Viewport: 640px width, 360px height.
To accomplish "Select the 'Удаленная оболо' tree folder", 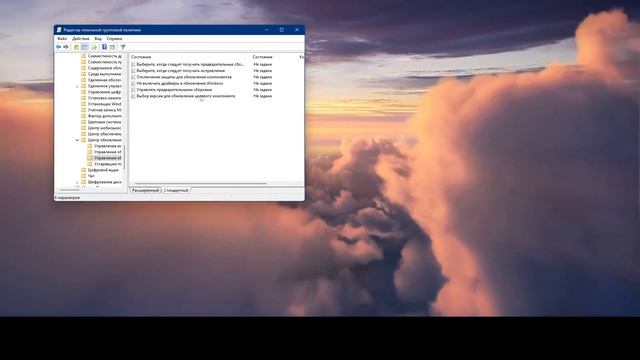I will tap(104, 80).
